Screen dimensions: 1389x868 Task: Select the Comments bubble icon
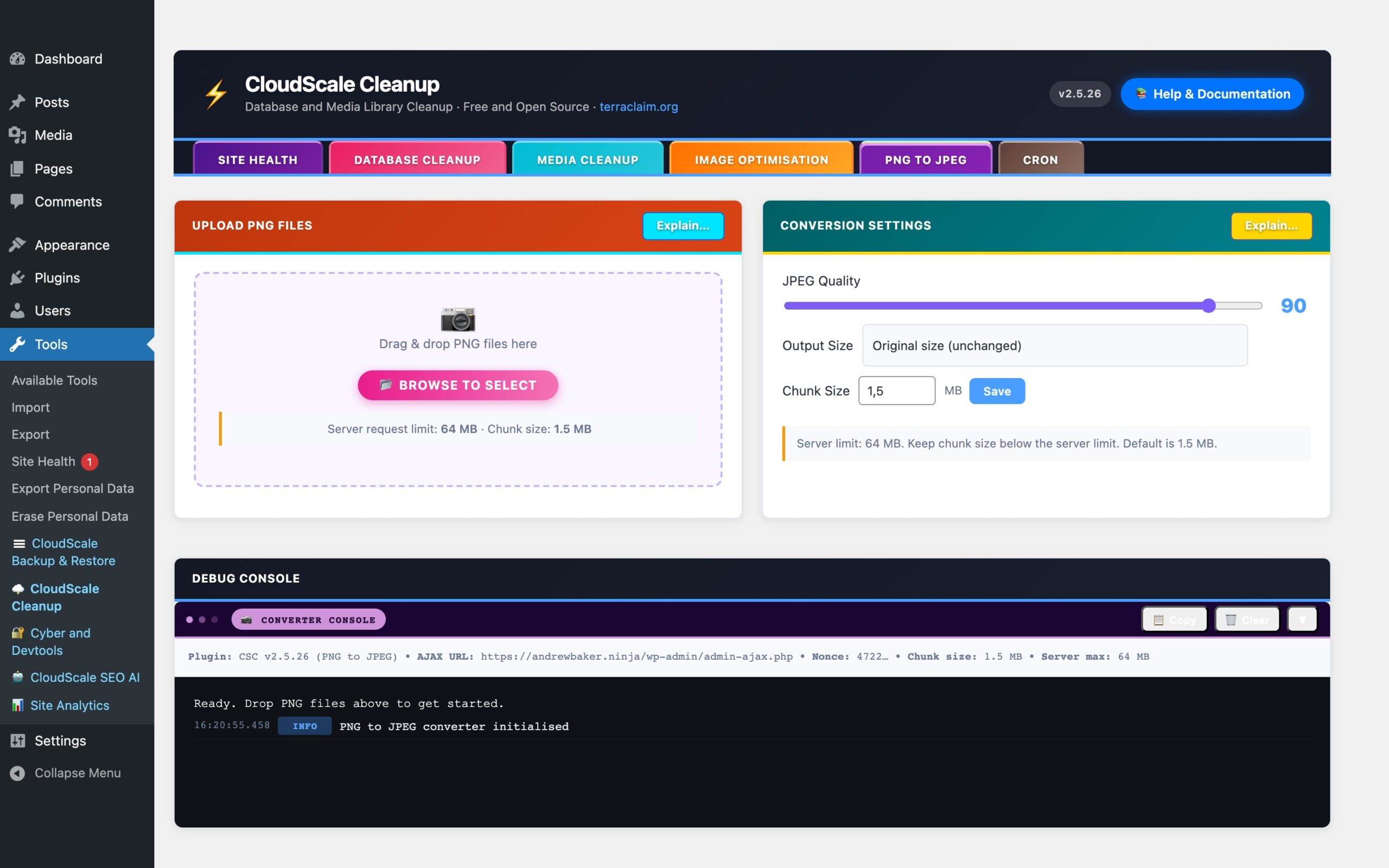point(18,201)
